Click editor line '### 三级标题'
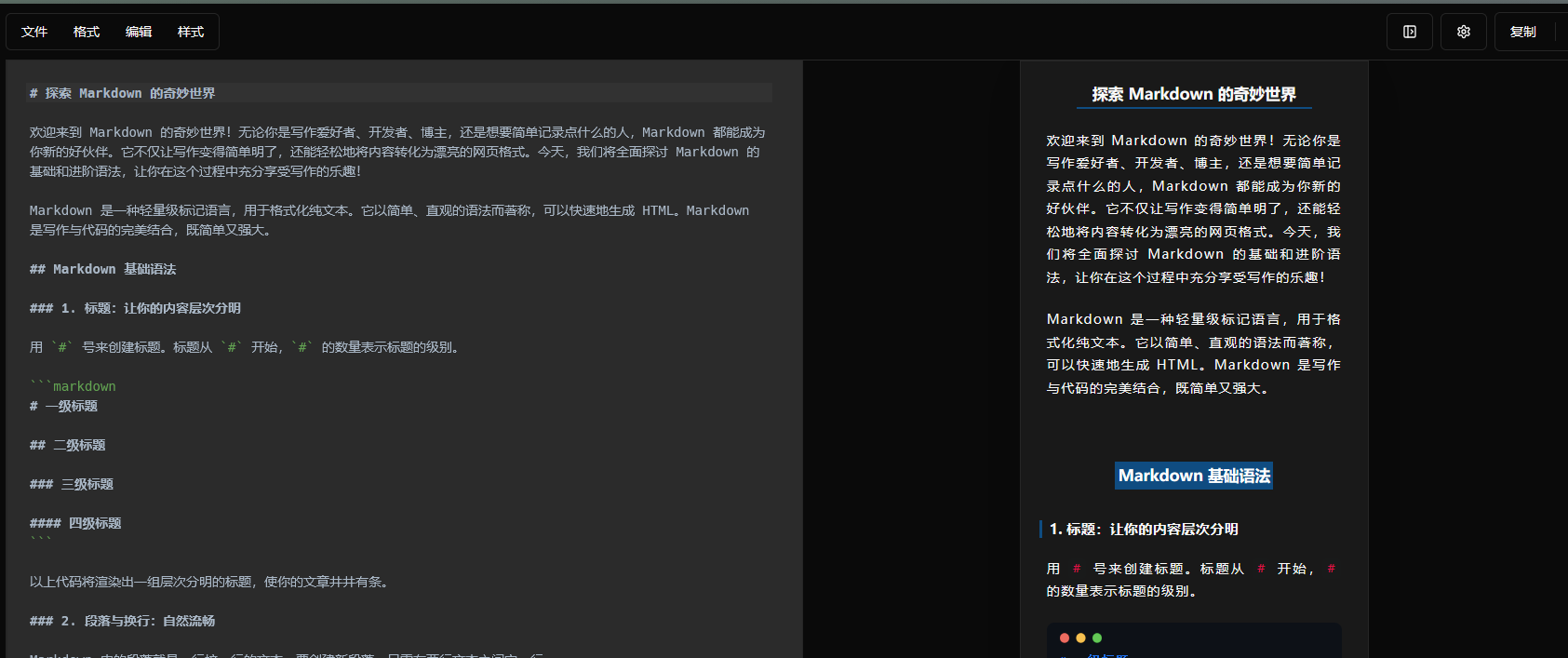 [71, 484]
